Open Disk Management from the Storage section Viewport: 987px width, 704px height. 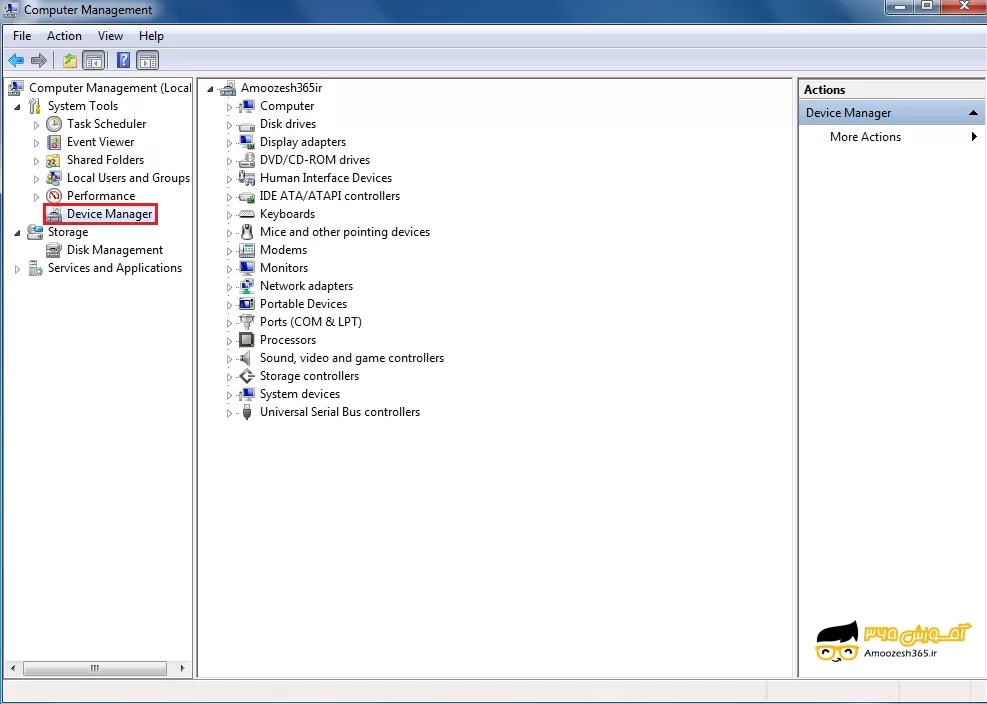(113, 249)
